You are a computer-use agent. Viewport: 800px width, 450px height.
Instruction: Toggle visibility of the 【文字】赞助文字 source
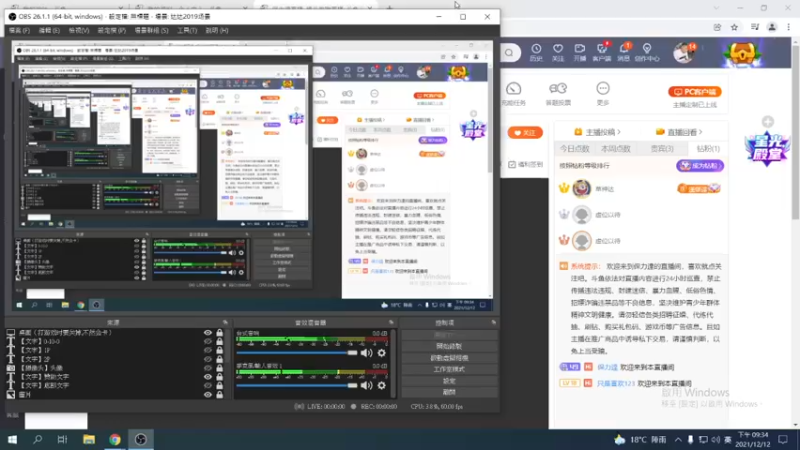pyautogui.click(x=208, y=377)
